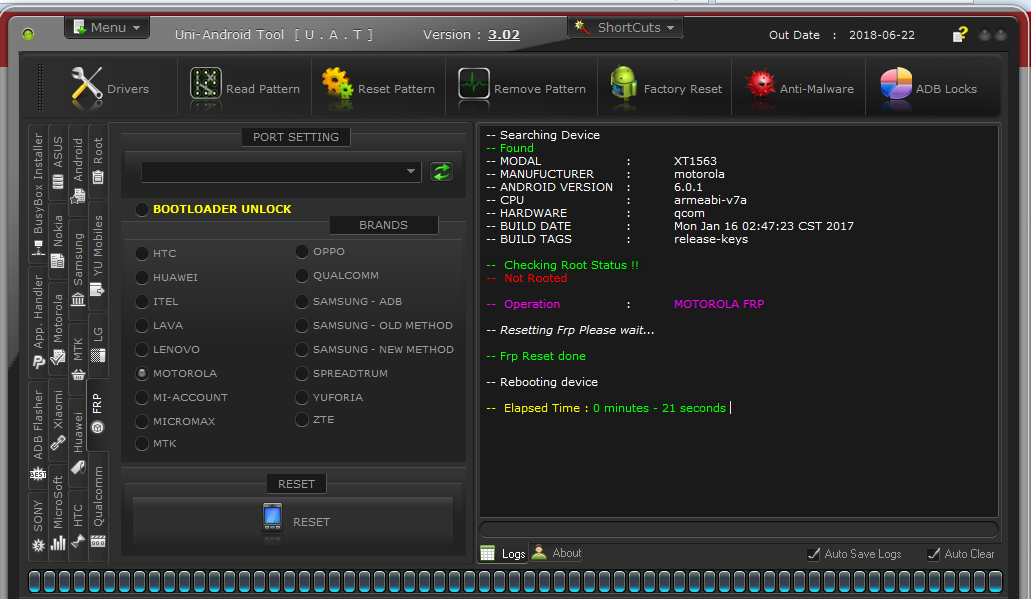Click the Reset Pattern gears icon
The height and width of the screenshot is (599, 1031).
(x=337, y=84)
